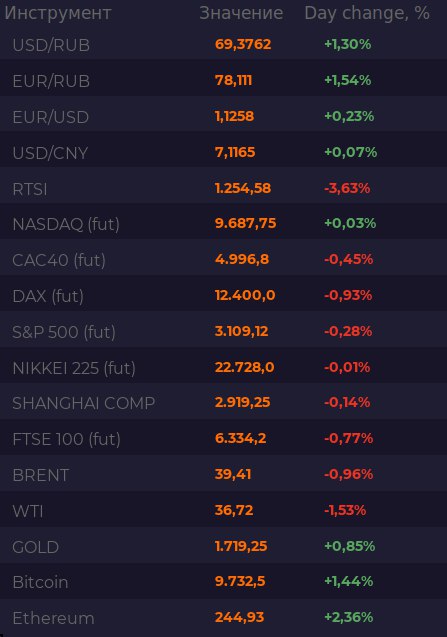This screenshot has width=447, height=637.
Task: Click the Инструмент column header
Action: tap(58, 13)
